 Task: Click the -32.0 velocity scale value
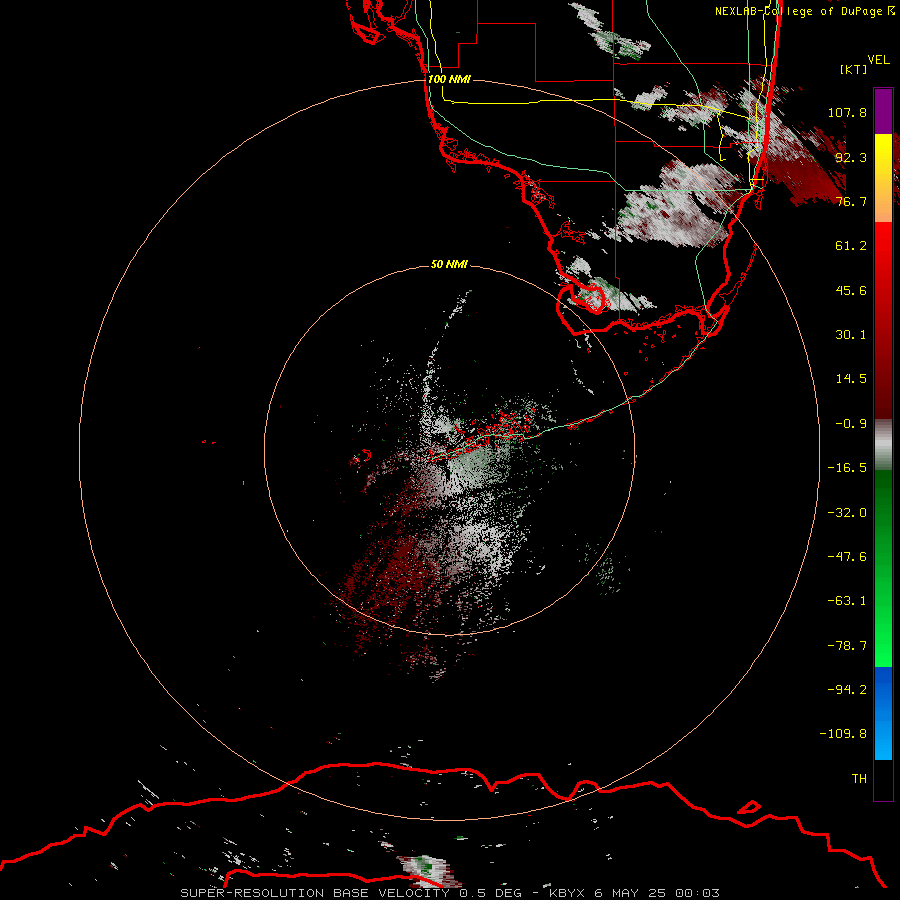coord(847,513)
